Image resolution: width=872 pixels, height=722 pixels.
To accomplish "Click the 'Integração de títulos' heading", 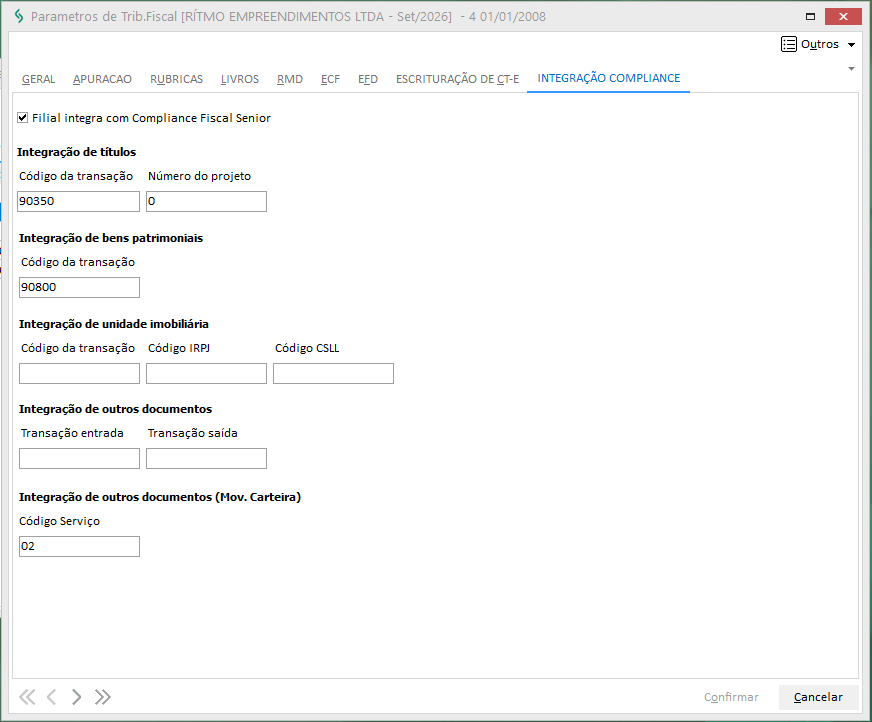I will point(76,152).
